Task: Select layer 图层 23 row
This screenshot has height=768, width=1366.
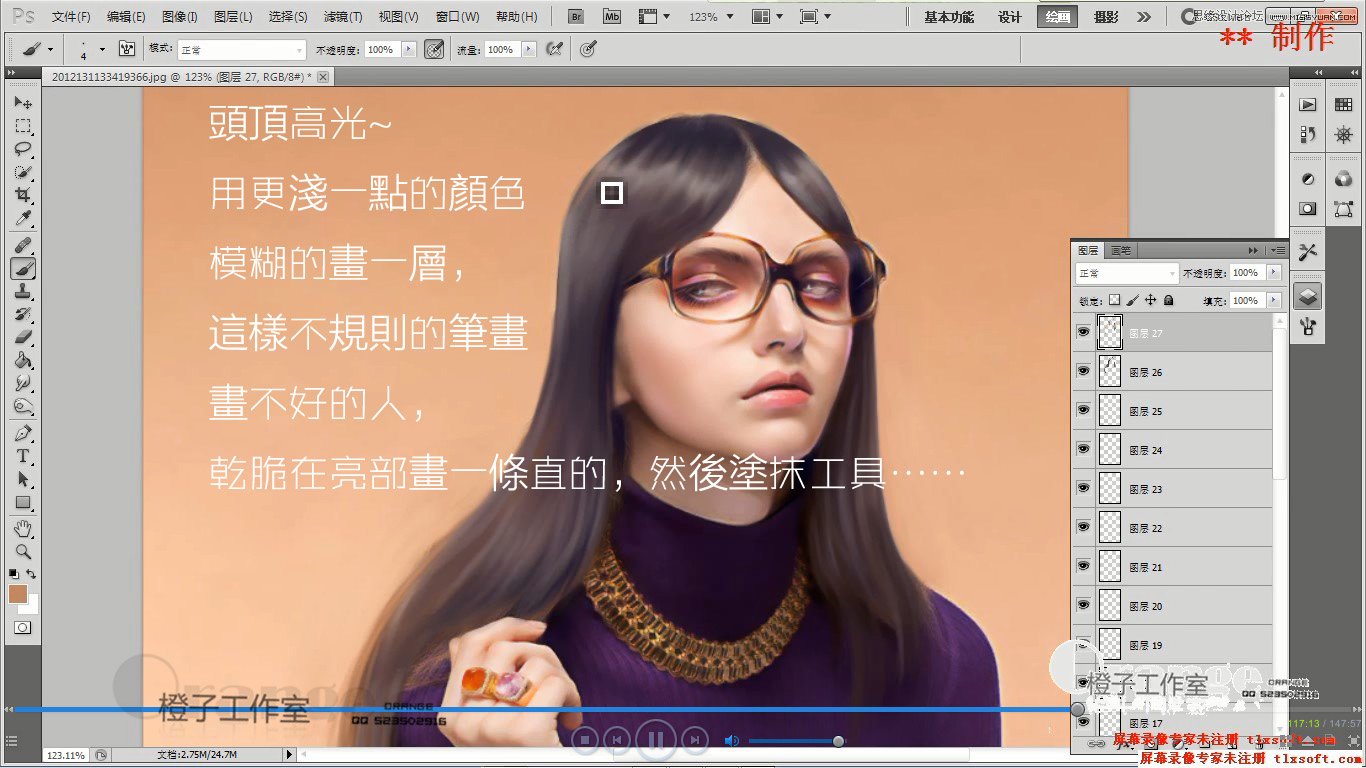Action: pyautogui.click(x=1172, y=489)
